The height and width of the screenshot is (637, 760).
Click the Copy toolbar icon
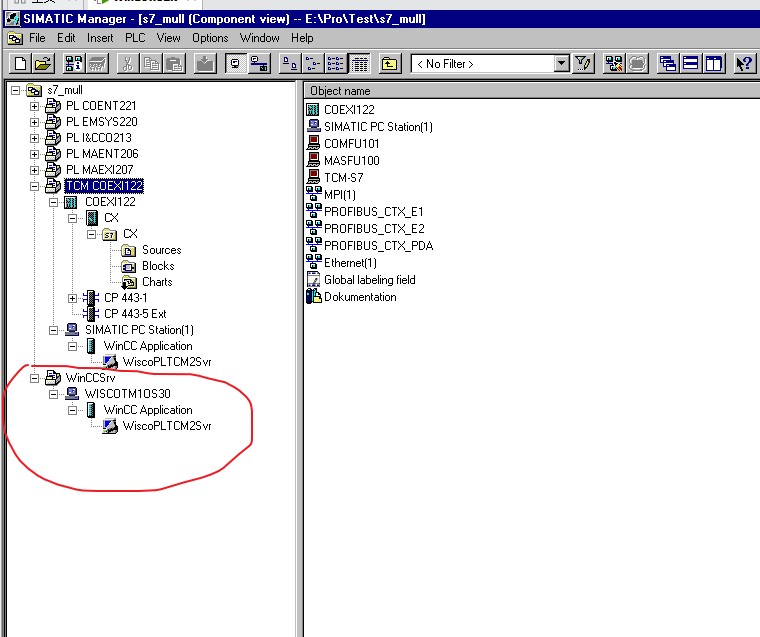[151, 64]
